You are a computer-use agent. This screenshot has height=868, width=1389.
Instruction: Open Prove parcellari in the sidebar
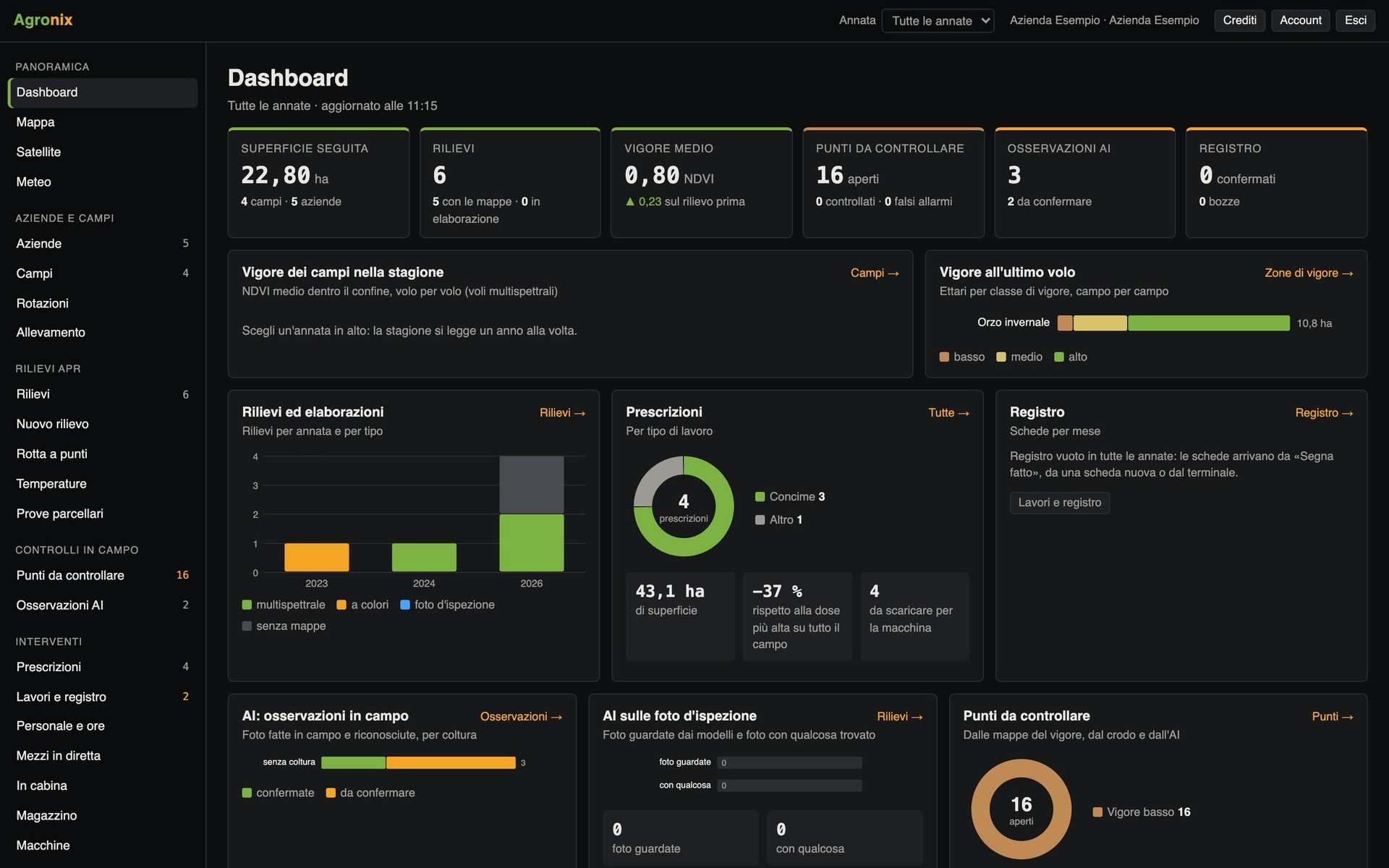click(x=103, y=514)
